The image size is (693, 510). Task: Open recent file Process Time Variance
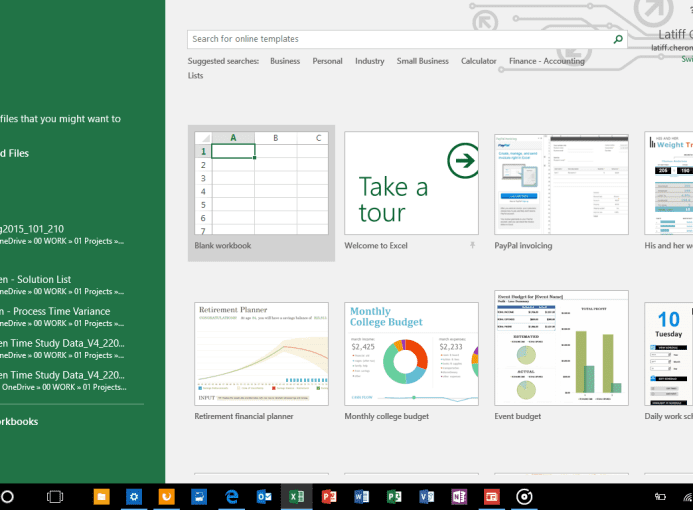point(63,317)
